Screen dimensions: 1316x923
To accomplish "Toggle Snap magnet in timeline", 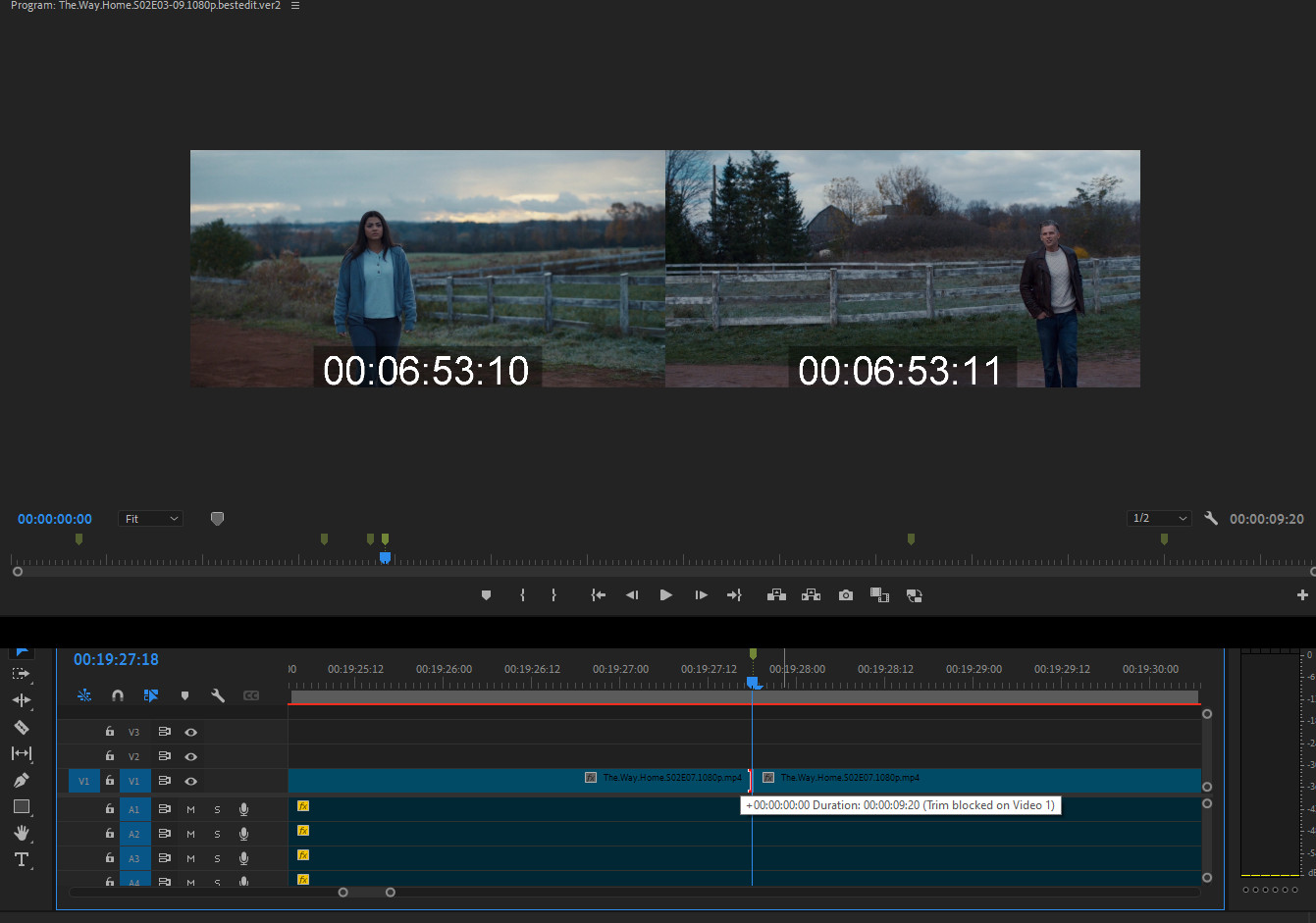I will pyautogui.click(x=118, y=695).
